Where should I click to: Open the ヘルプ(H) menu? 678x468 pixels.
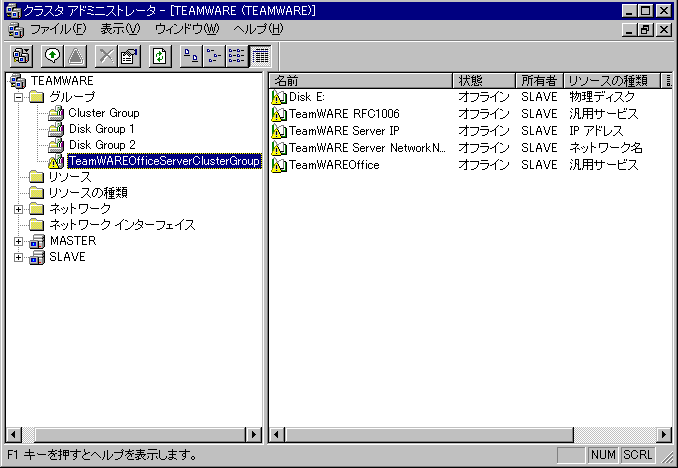click(258, 29)
